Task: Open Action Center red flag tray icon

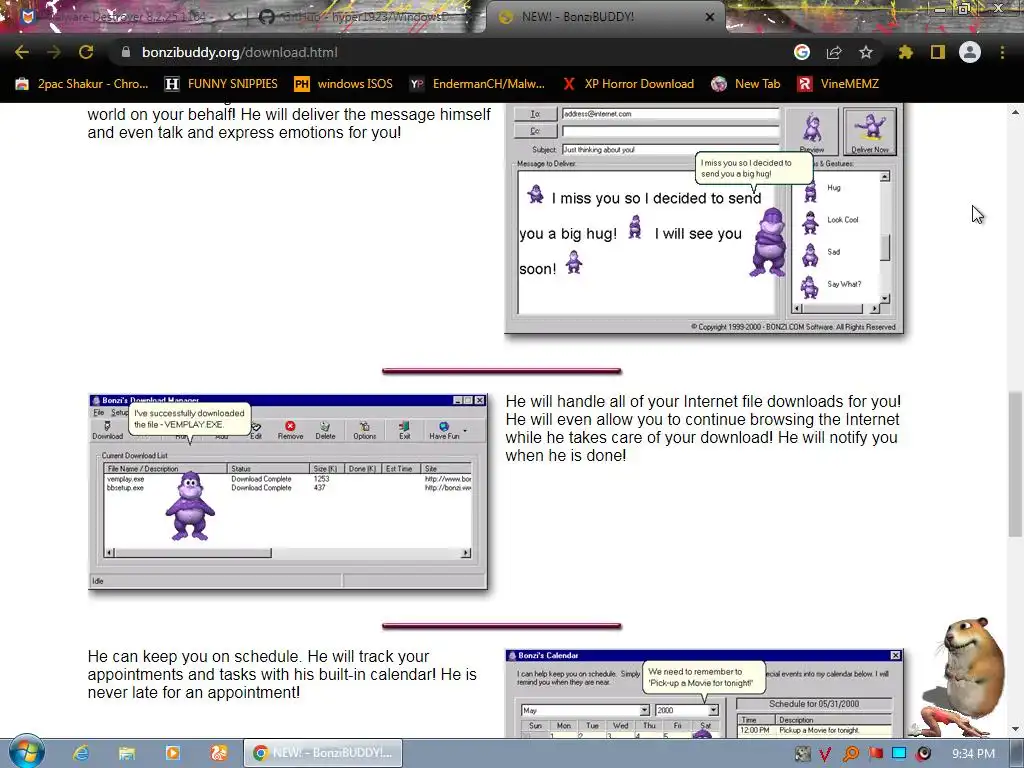Action: coord(875,754)
